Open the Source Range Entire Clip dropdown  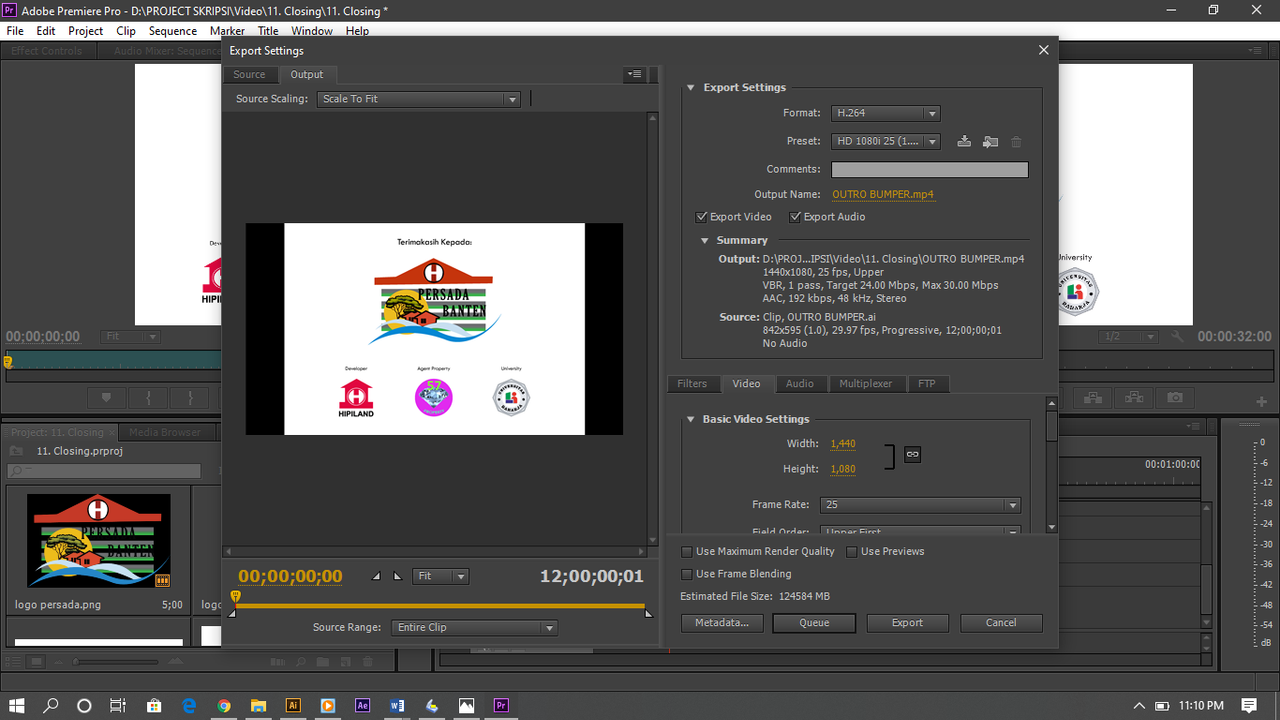475,628
